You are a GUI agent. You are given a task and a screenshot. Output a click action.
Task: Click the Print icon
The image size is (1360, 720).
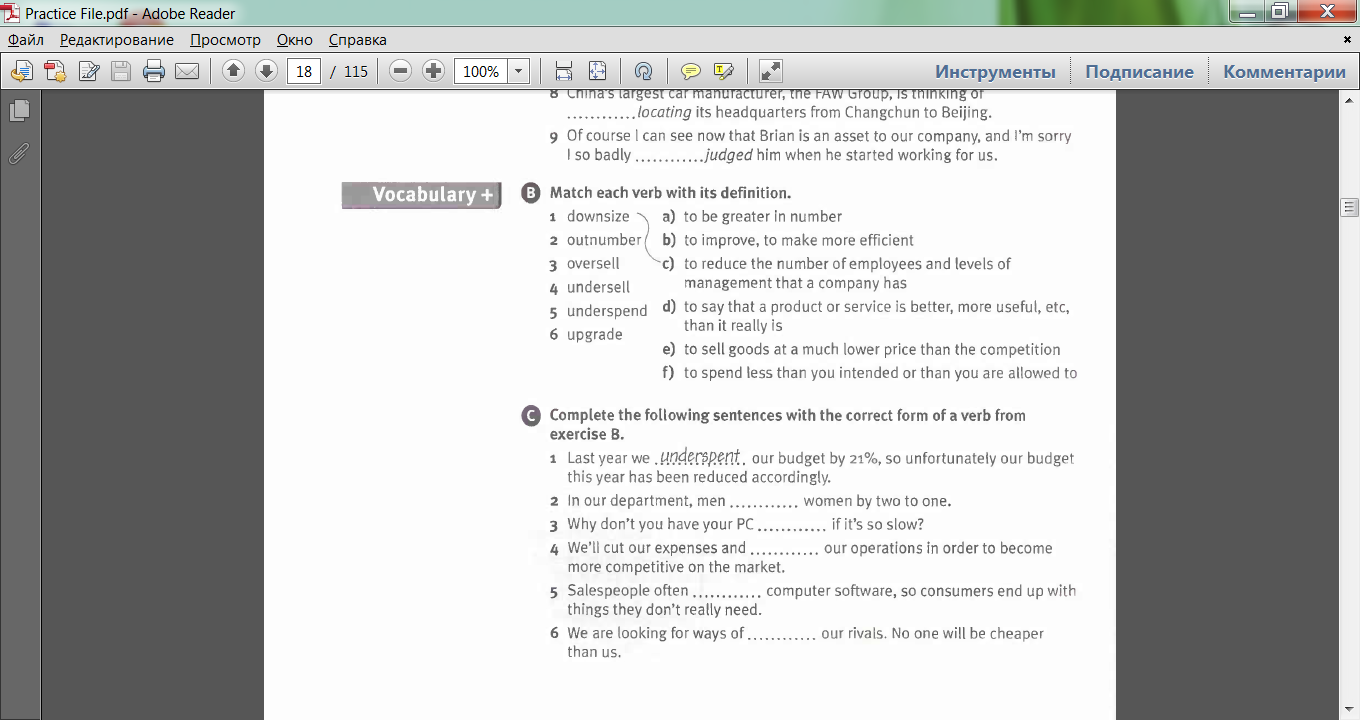154,71
